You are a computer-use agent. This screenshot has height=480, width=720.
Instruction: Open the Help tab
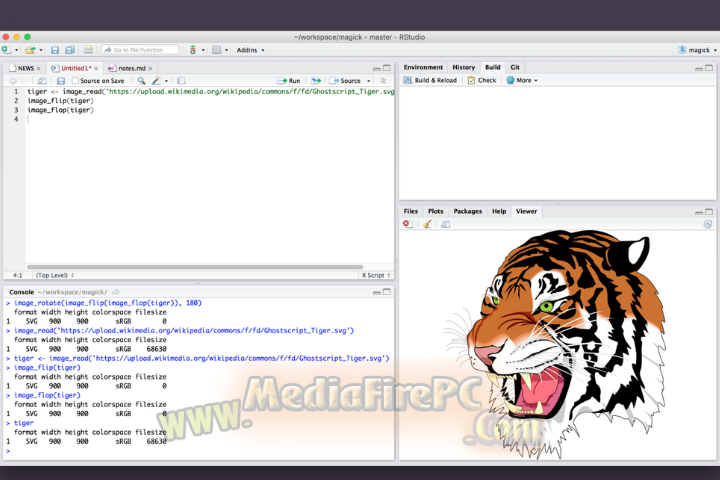coord(499,212)
